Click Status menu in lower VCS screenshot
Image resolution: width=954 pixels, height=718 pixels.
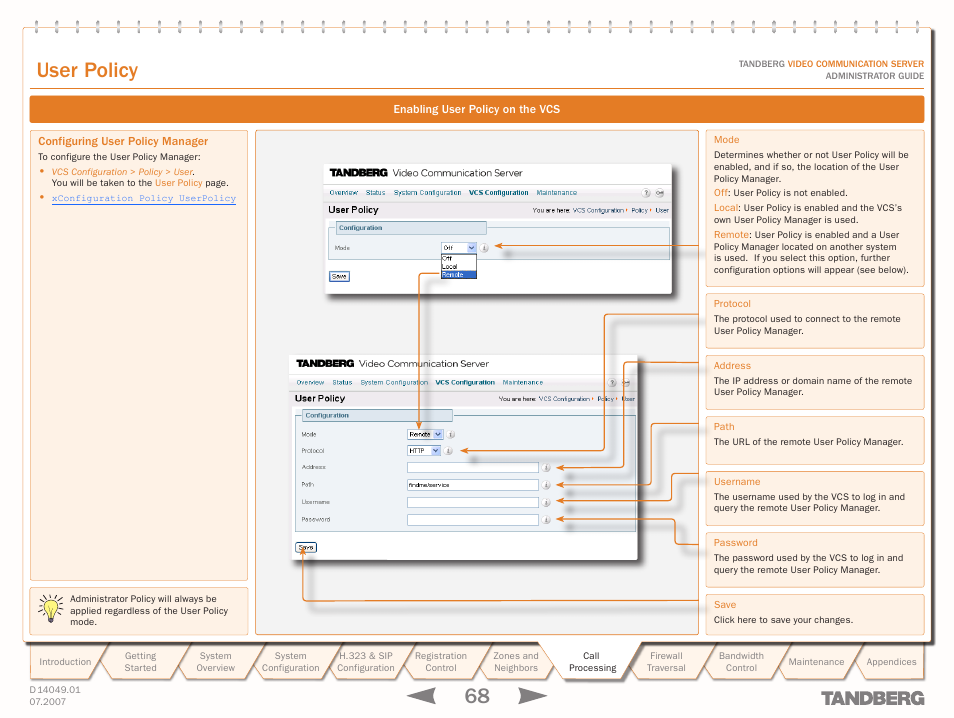coord(343,382)
